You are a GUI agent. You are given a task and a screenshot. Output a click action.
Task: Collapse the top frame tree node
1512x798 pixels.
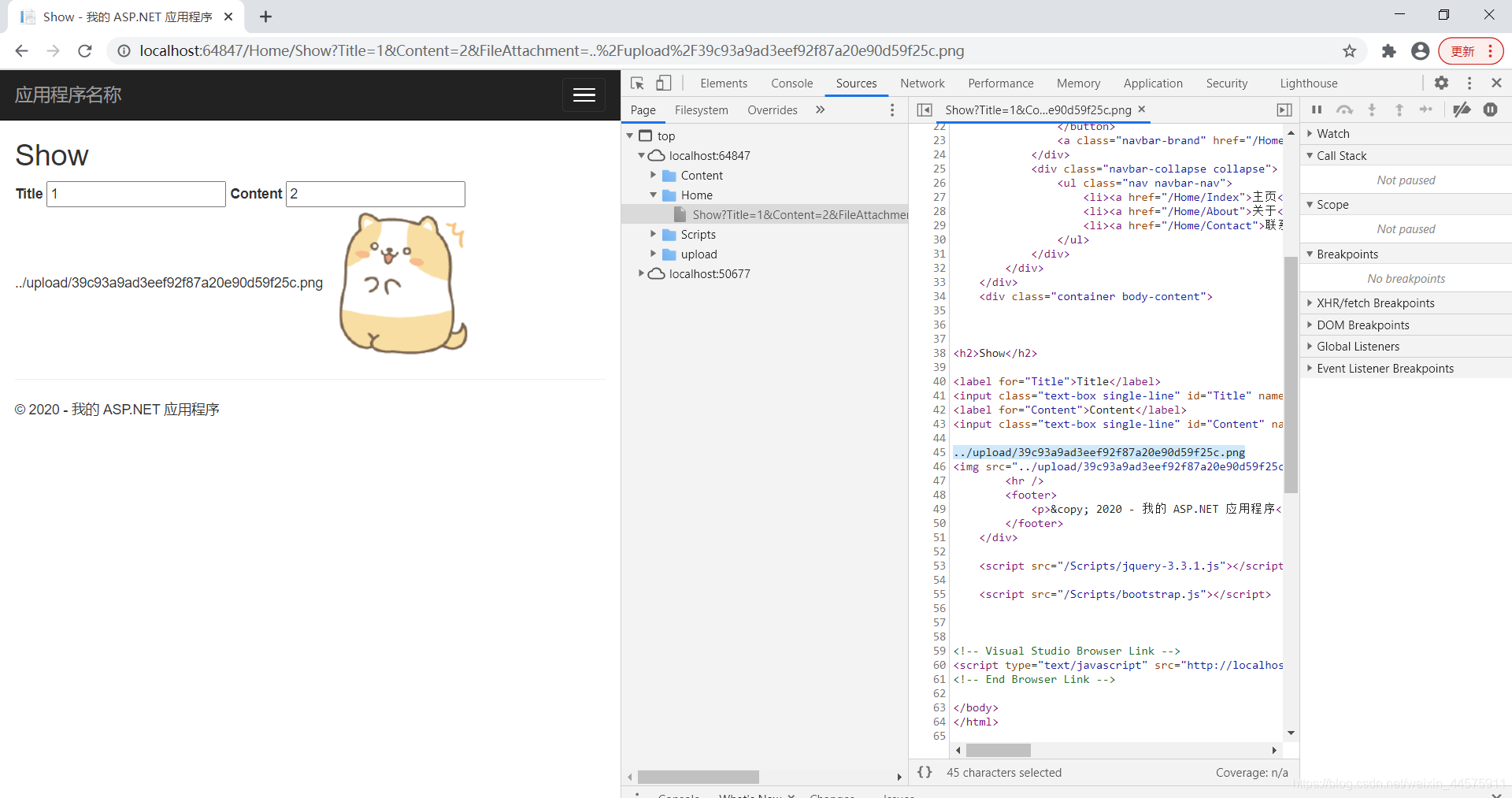630,136
